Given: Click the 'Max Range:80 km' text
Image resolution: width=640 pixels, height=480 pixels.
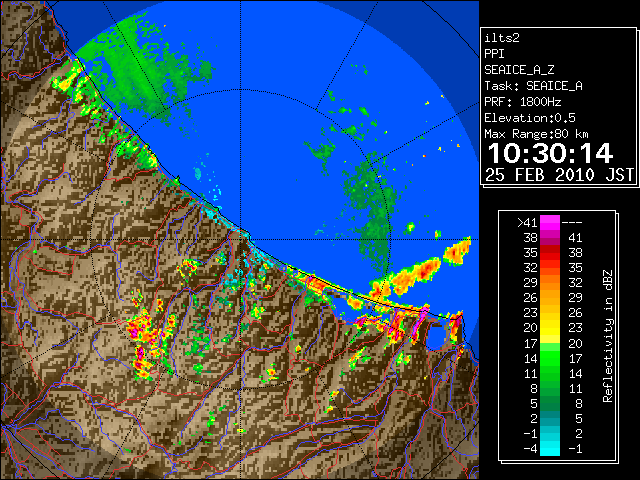Looking at the screenshot, I should coord(536,134).
